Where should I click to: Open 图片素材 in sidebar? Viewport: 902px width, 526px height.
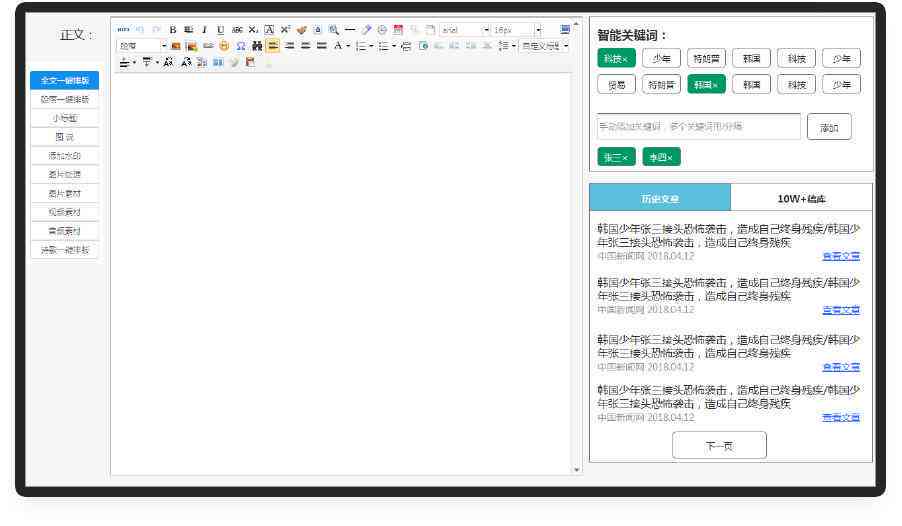(64, 193)
